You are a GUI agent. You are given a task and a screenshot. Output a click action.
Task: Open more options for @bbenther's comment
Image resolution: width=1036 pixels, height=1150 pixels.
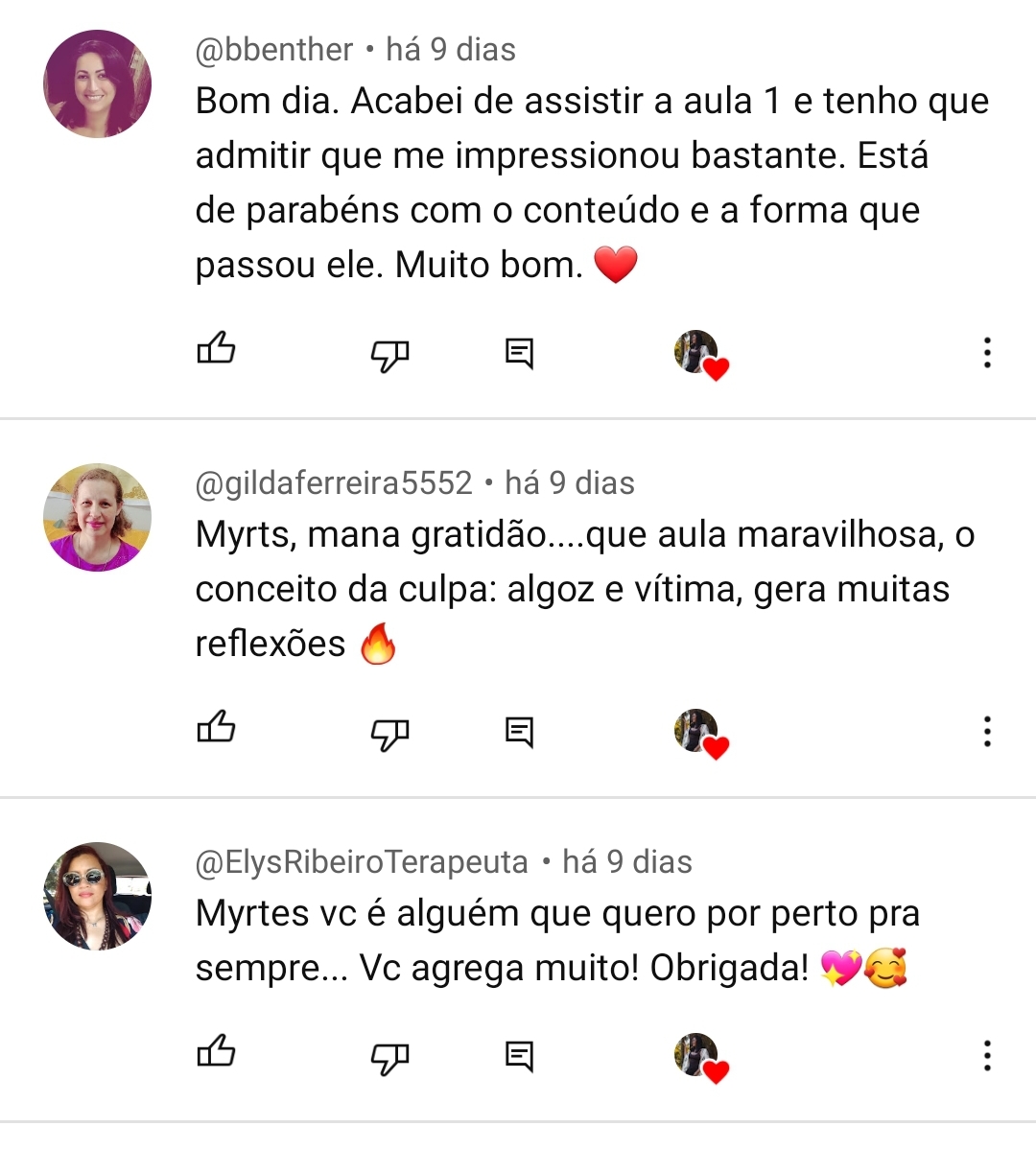tap(987, 353)
